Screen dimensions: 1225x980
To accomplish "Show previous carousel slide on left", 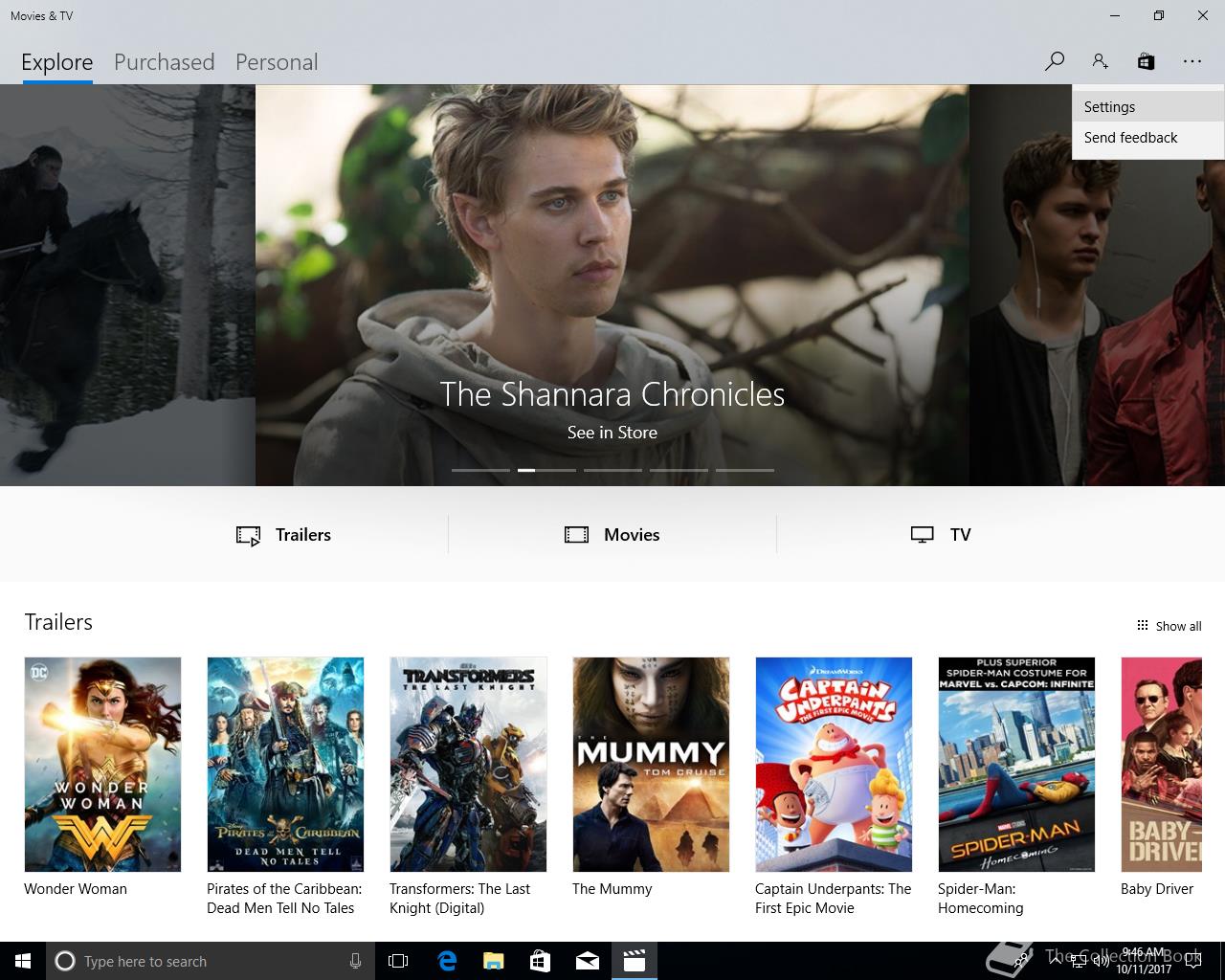I will coord(127,285).
